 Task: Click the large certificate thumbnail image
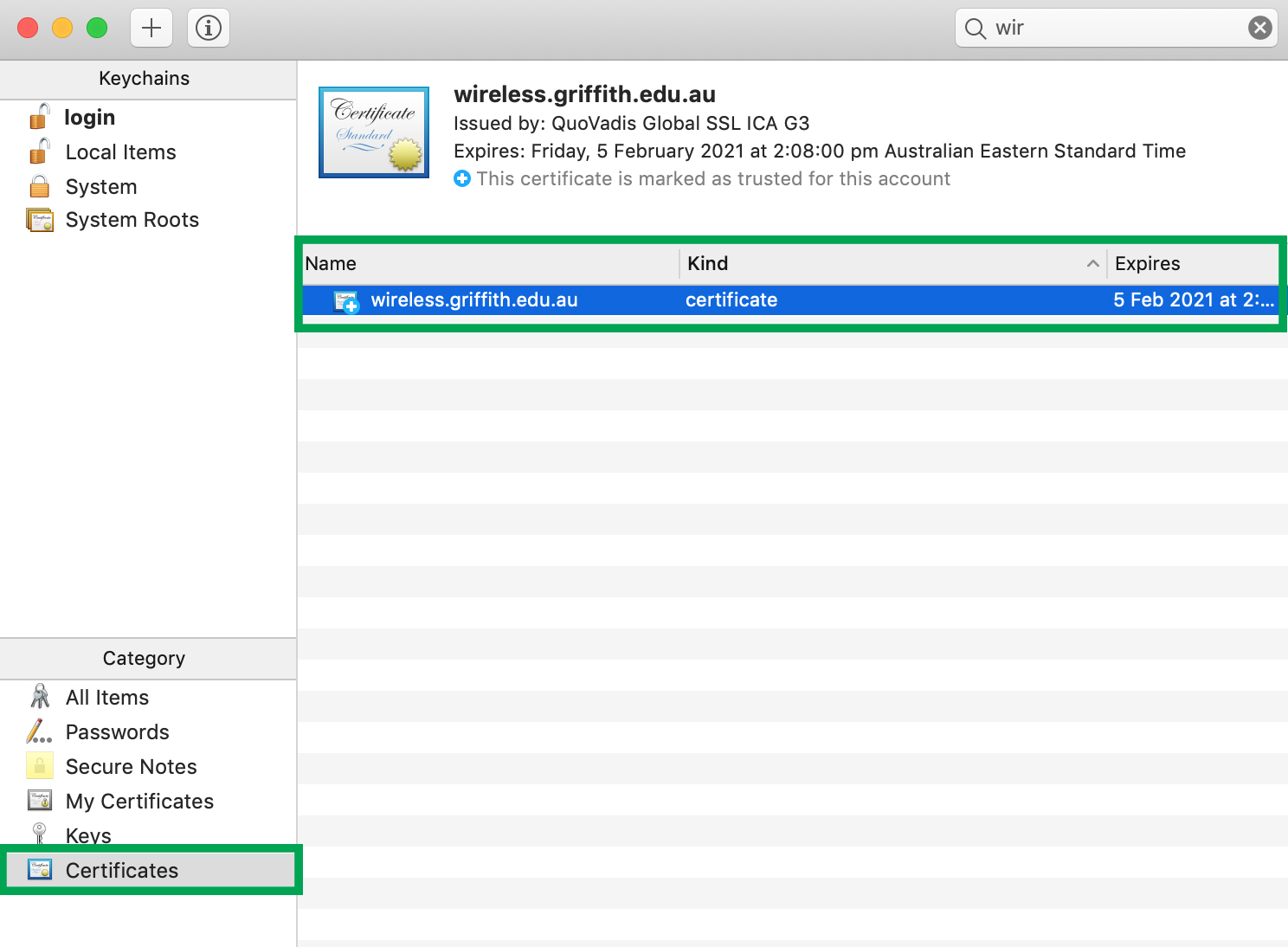coord(374,132)
